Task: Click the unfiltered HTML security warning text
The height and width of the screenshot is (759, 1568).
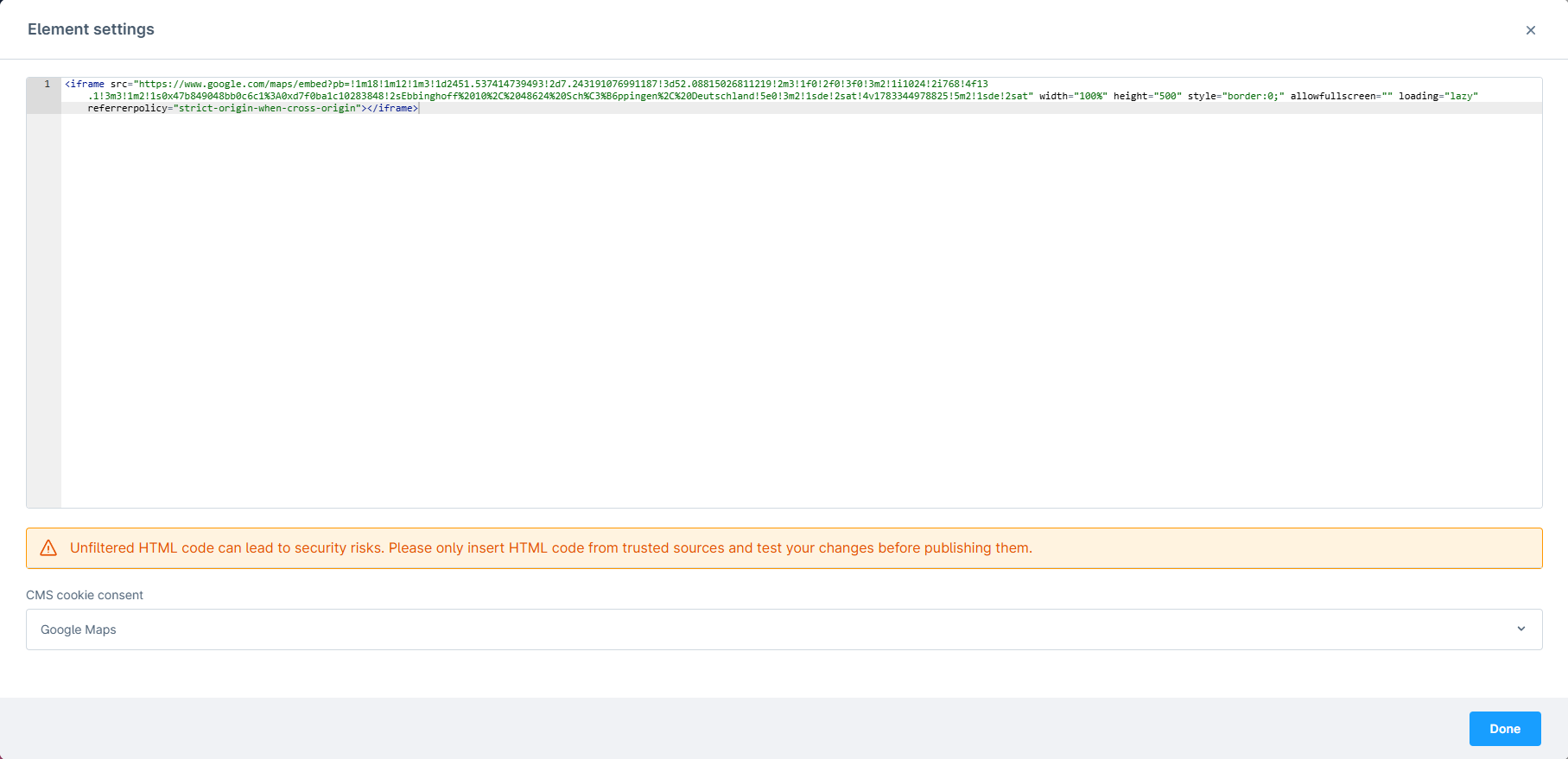Action: click(551, 548)
